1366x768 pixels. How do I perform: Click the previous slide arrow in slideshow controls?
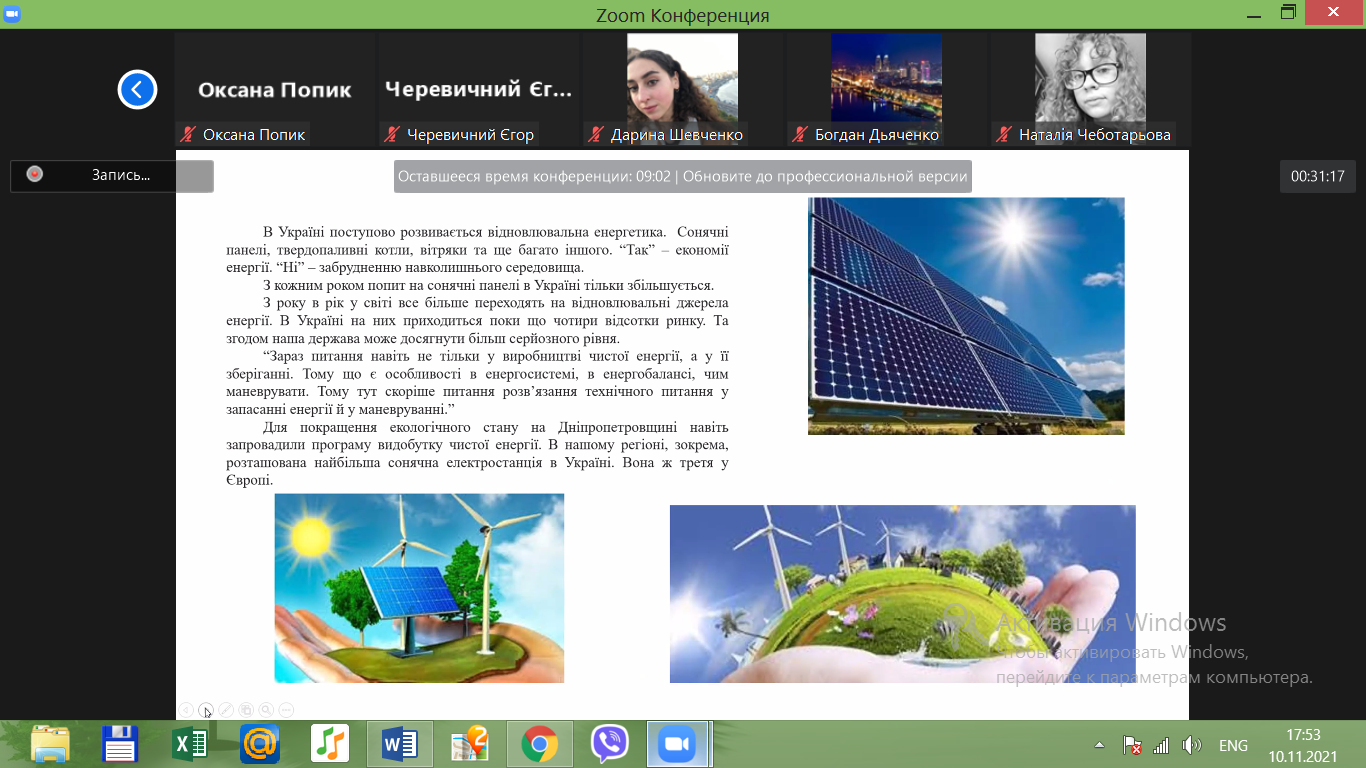186,710
